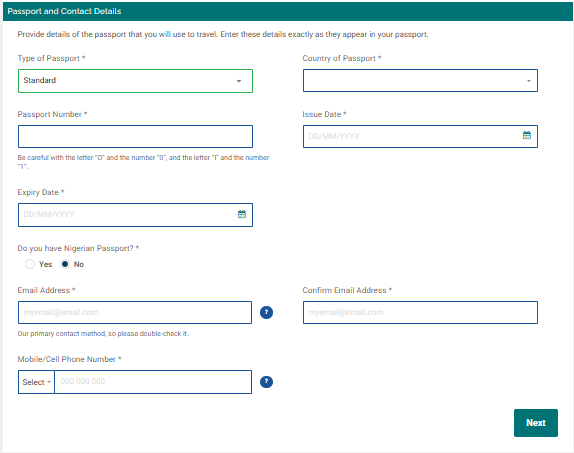The image size is (574, 453).
Task: Focus the Email Address input
Action: (135, 312)
